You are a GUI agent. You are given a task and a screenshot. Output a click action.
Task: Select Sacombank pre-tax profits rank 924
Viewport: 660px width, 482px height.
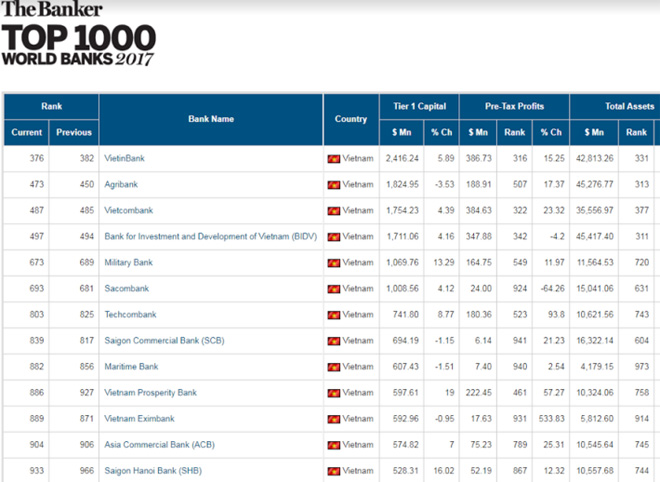point(520,289)
